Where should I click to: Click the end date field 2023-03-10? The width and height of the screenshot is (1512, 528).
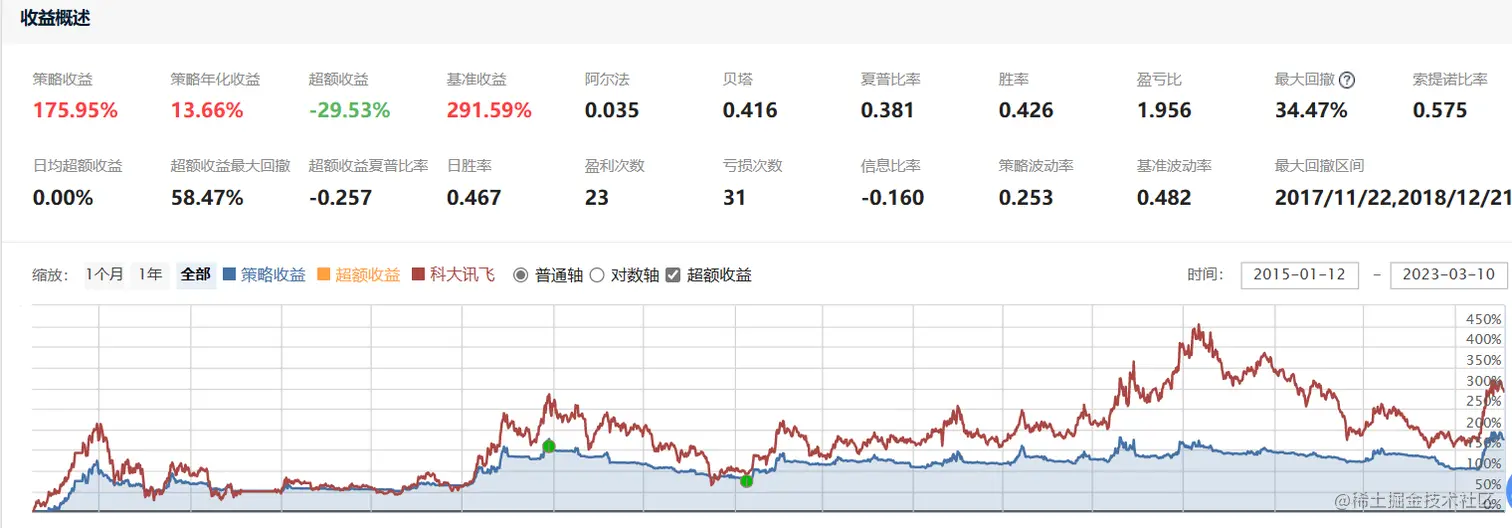(x=1449, y=275)
